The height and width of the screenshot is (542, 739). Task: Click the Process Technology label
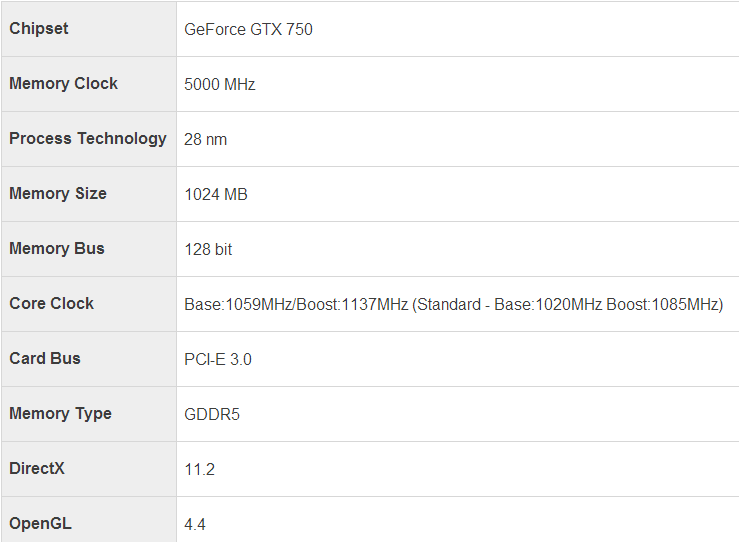[x=88, y=139]
